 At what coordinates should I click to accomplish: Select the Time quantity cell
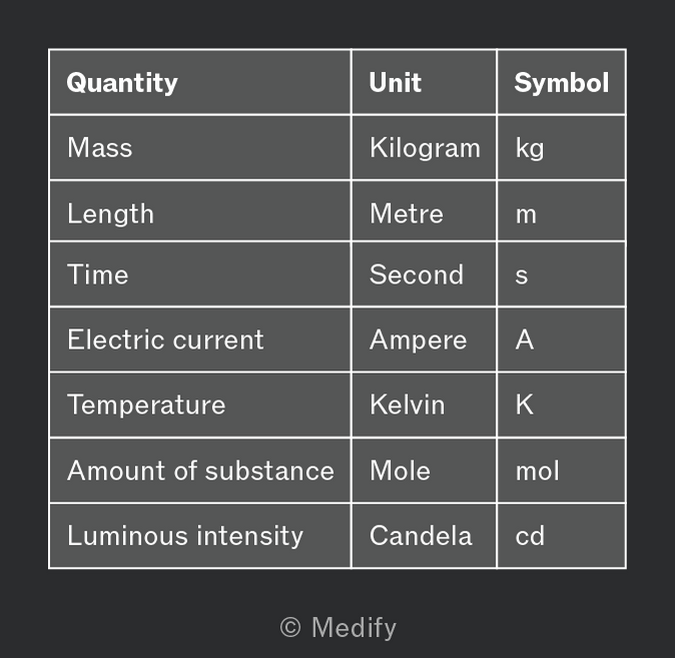200,275
